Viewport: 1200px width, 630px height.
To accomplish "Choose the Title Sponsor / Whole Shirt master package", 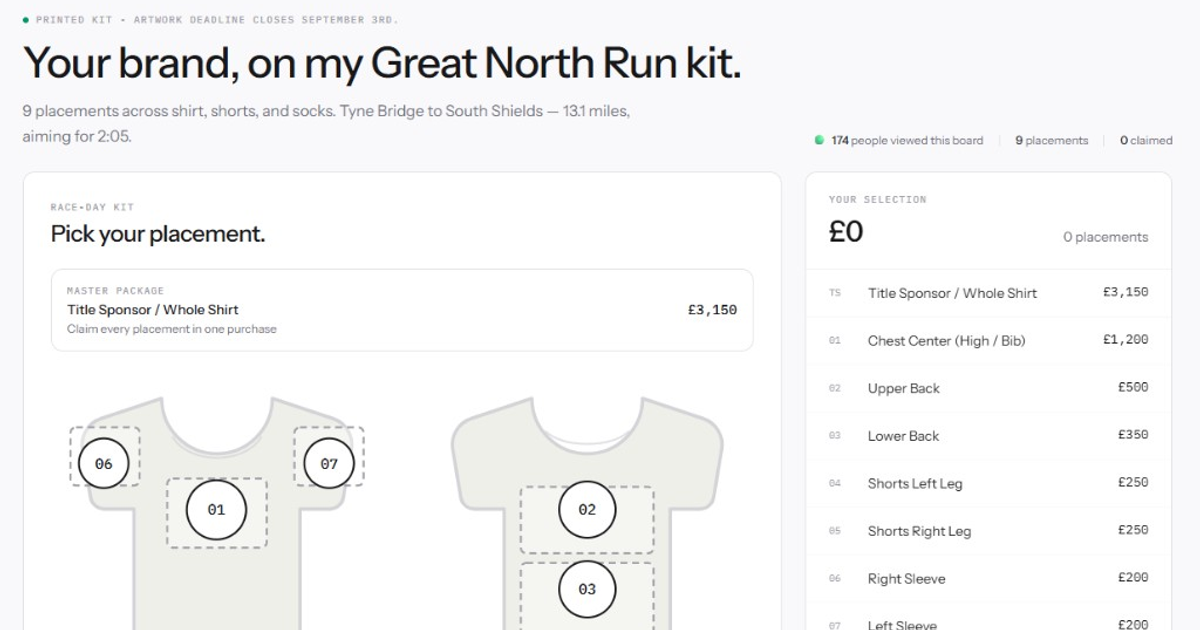I will click(402, 310).
